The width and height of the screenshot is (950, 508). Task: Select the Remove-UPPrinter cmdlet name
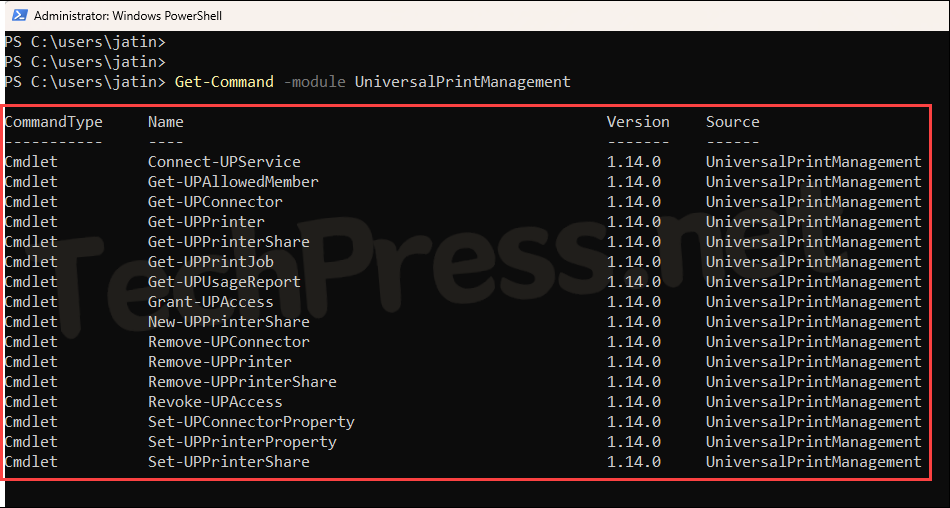point(220,362)
